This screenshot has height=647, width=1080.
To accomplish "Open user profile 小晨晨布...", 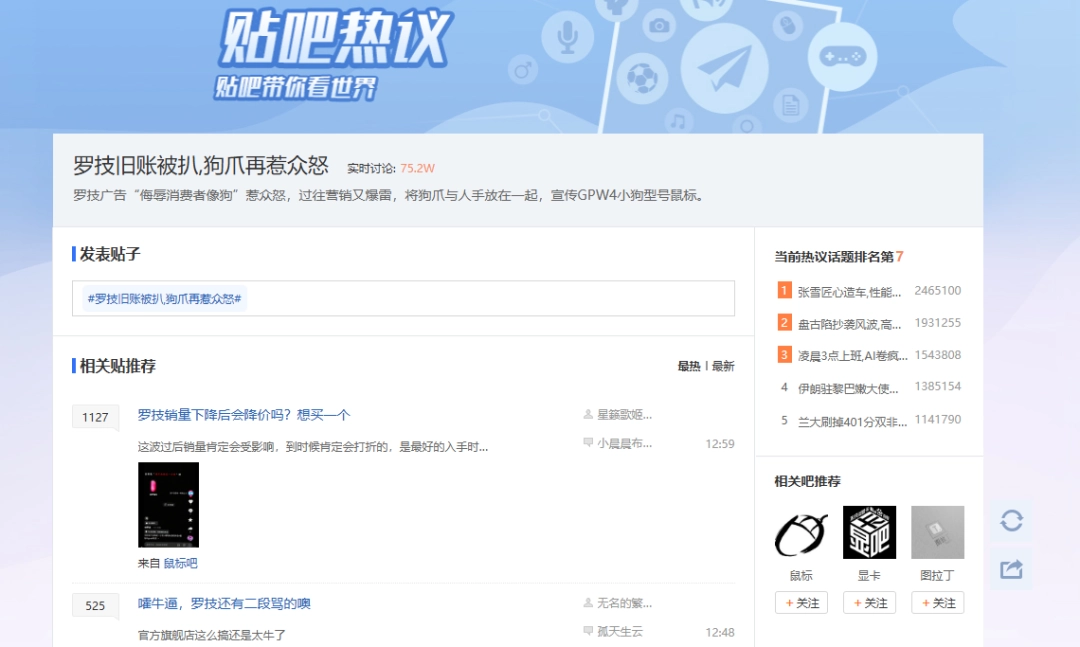I will click(624, 444).
